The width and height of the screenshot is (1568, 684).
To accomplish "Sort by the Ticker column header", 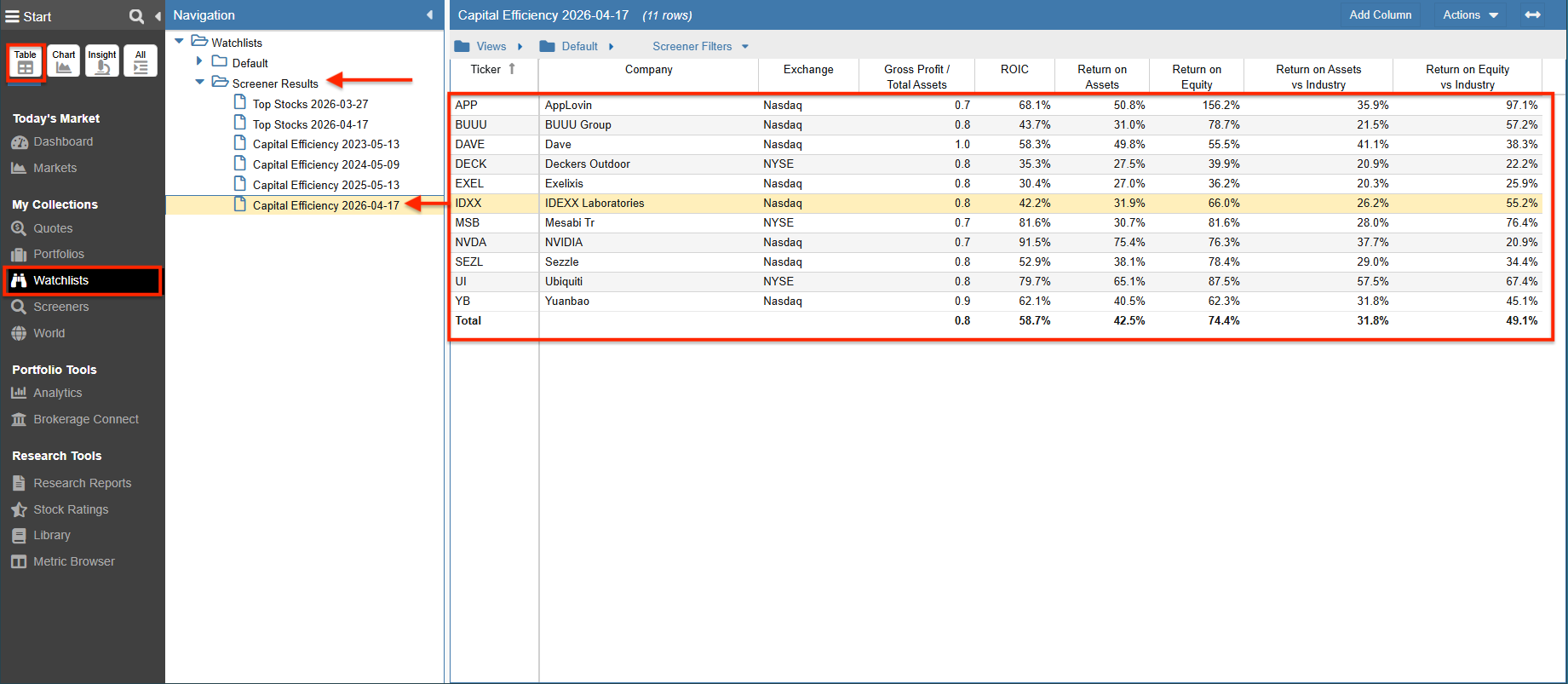I will (x=486, y=70).
